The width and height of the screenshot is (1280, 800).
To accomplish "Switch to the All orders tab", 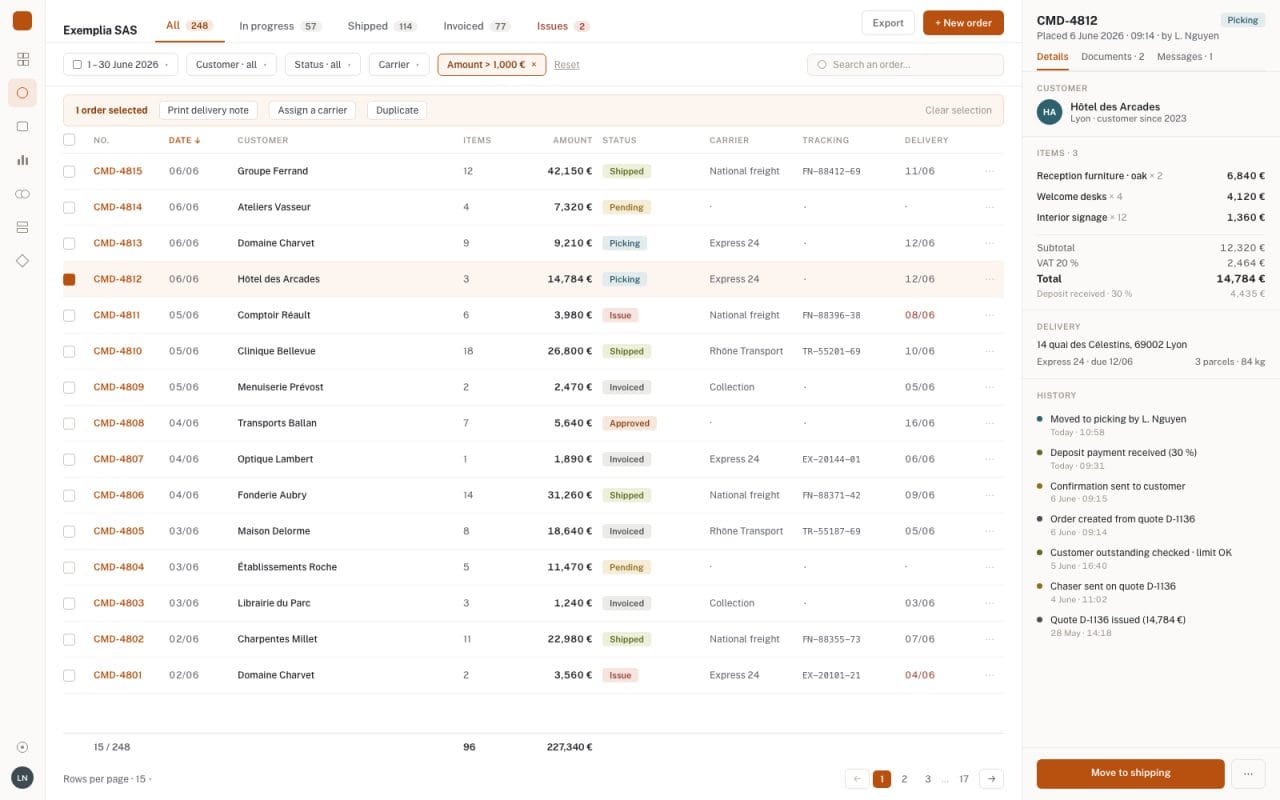I will [x=189, y=26].
